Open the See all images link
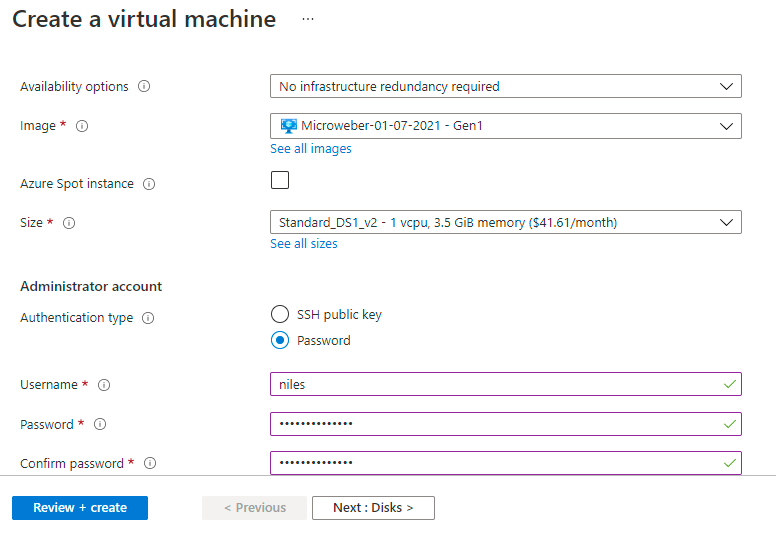This screenshot has width=776, height=536. [311, 149]
